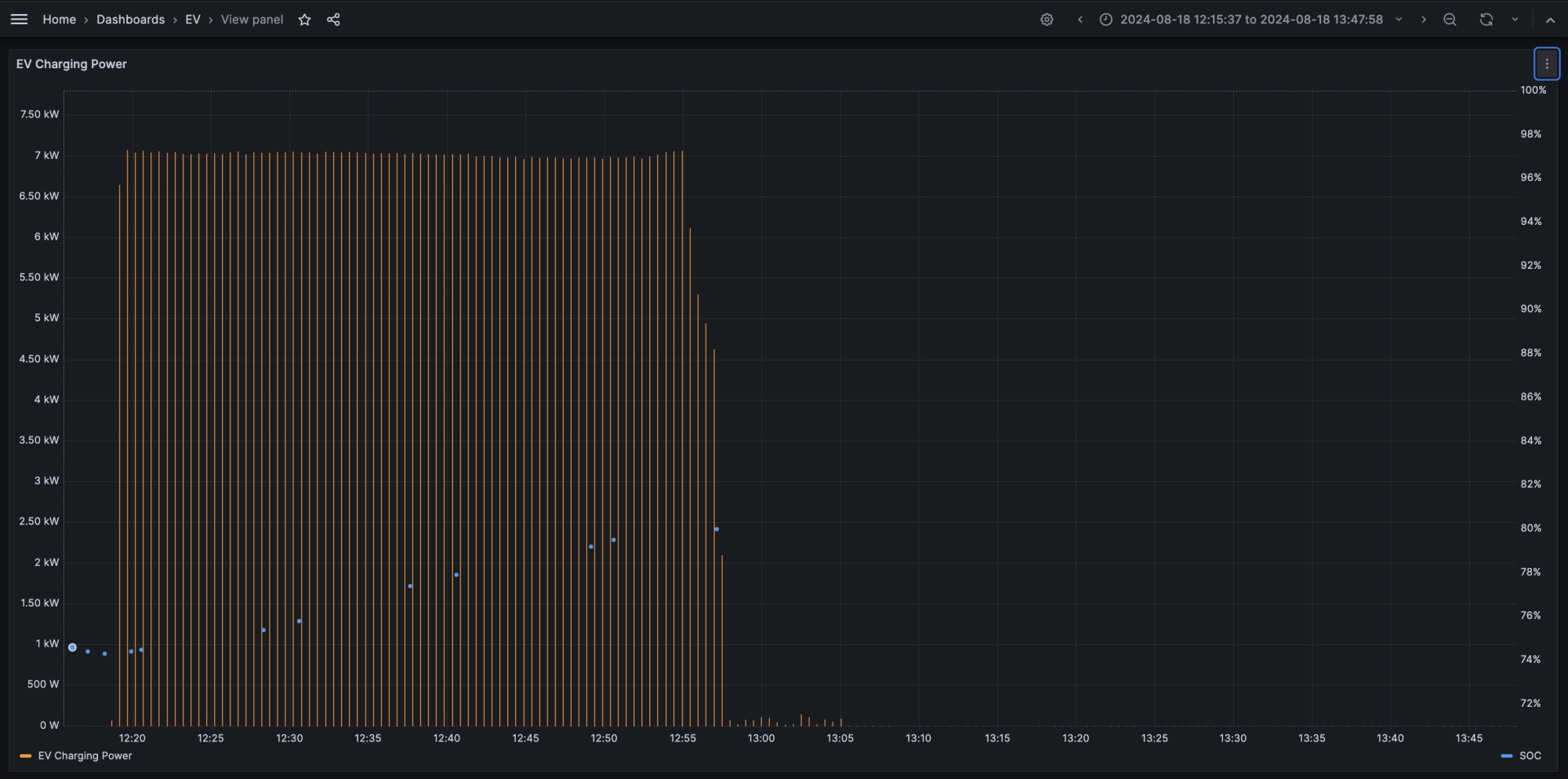The image size is (1568, 779).
Task: Click the 80% right axis label
Action: click(x=1530, y=528)
